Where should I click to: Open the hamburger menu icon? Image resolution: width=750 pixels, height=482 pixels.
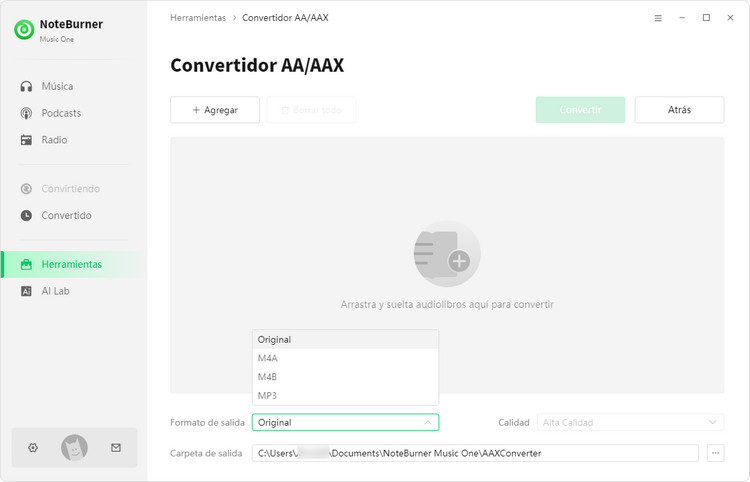658,18
